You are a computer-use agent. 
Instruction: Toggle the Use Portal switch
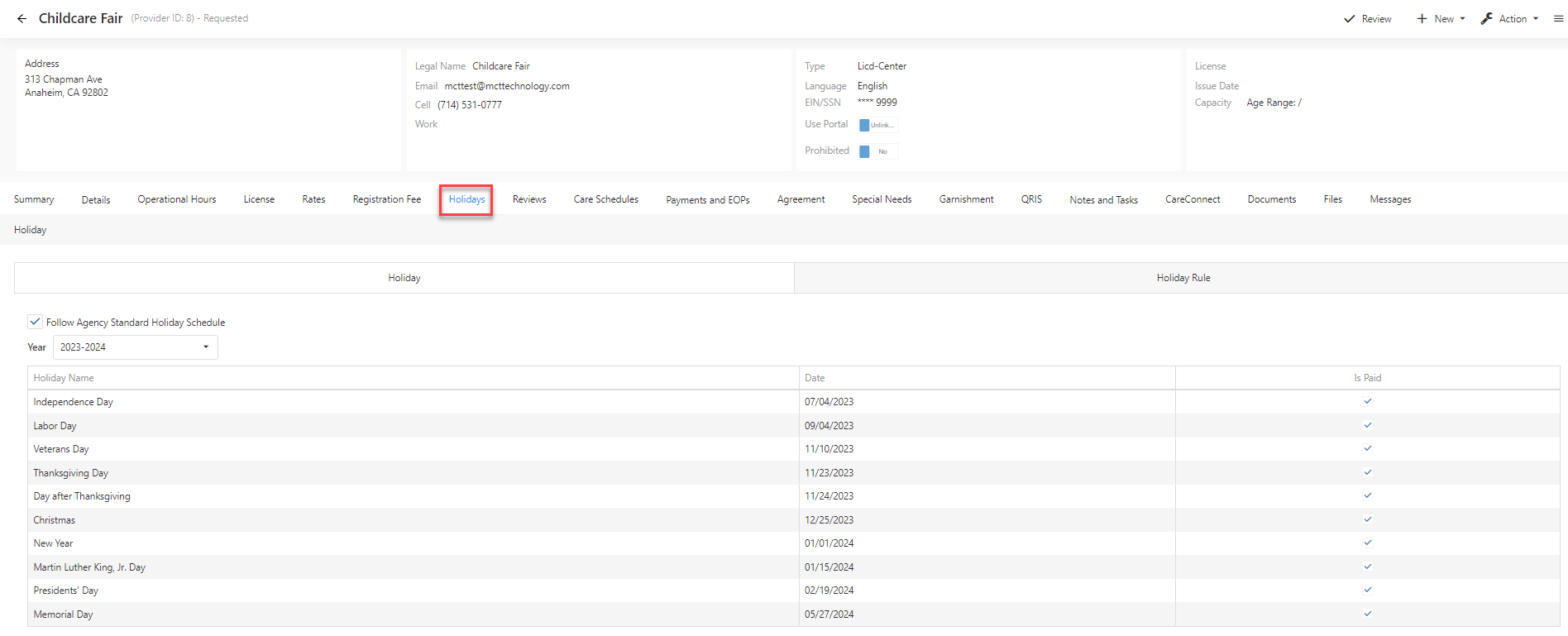[x=878, y=125]
